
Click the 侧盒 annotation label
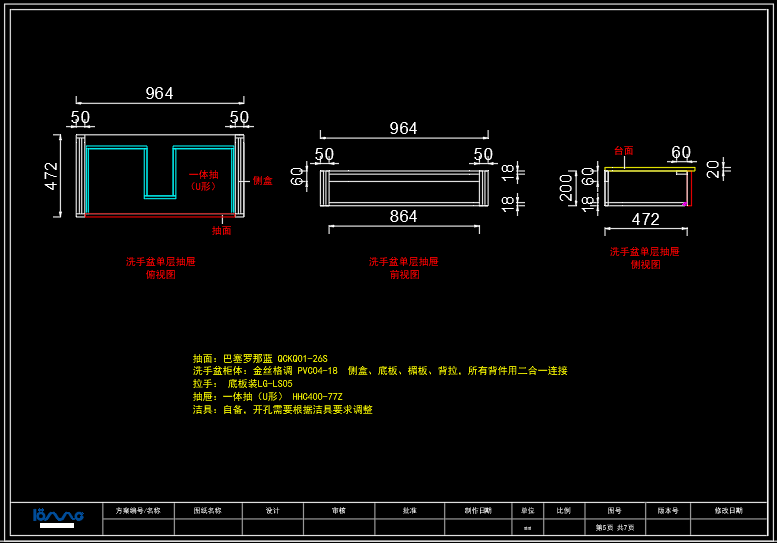(x=262, y=181)
